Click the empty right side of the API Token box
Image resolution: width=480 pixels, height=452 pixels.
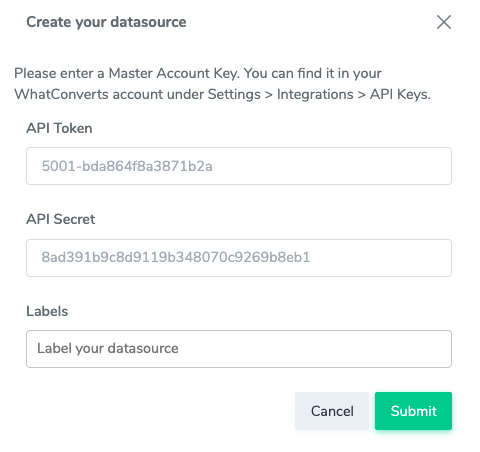point(332,166)
